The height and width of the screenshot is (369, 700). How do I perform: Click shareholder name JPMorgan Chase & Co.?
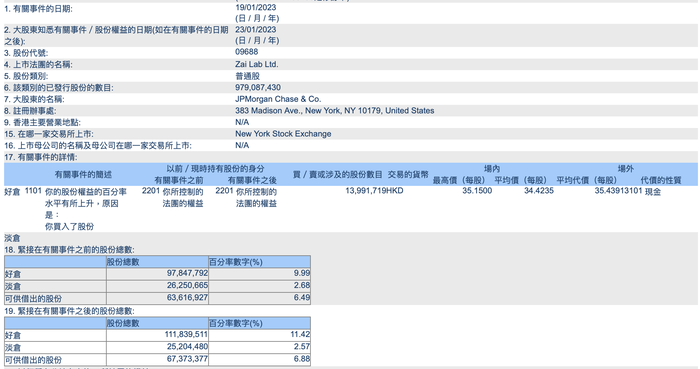(278, 99)
